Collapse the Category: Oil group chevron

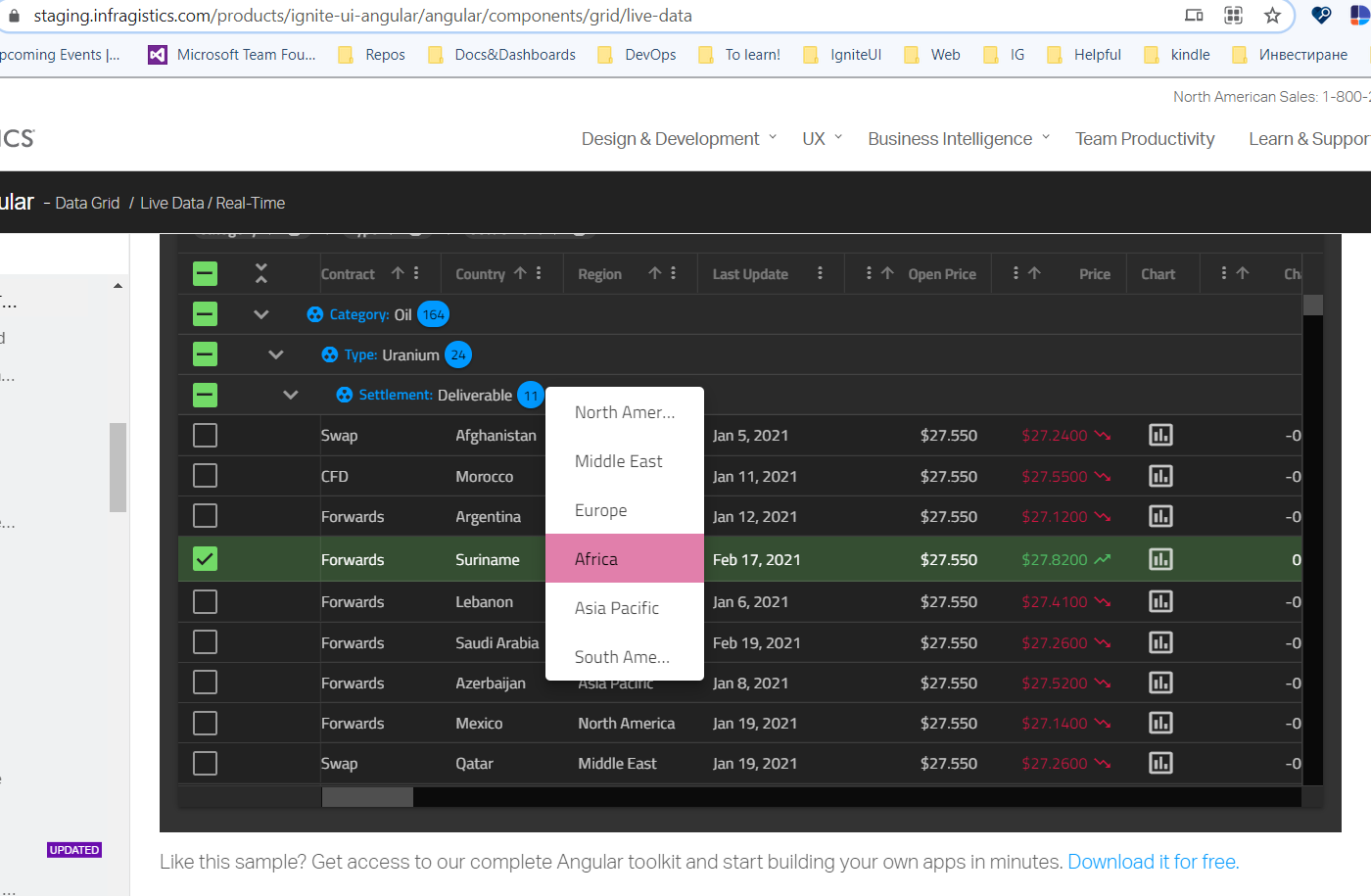point(260,313)
